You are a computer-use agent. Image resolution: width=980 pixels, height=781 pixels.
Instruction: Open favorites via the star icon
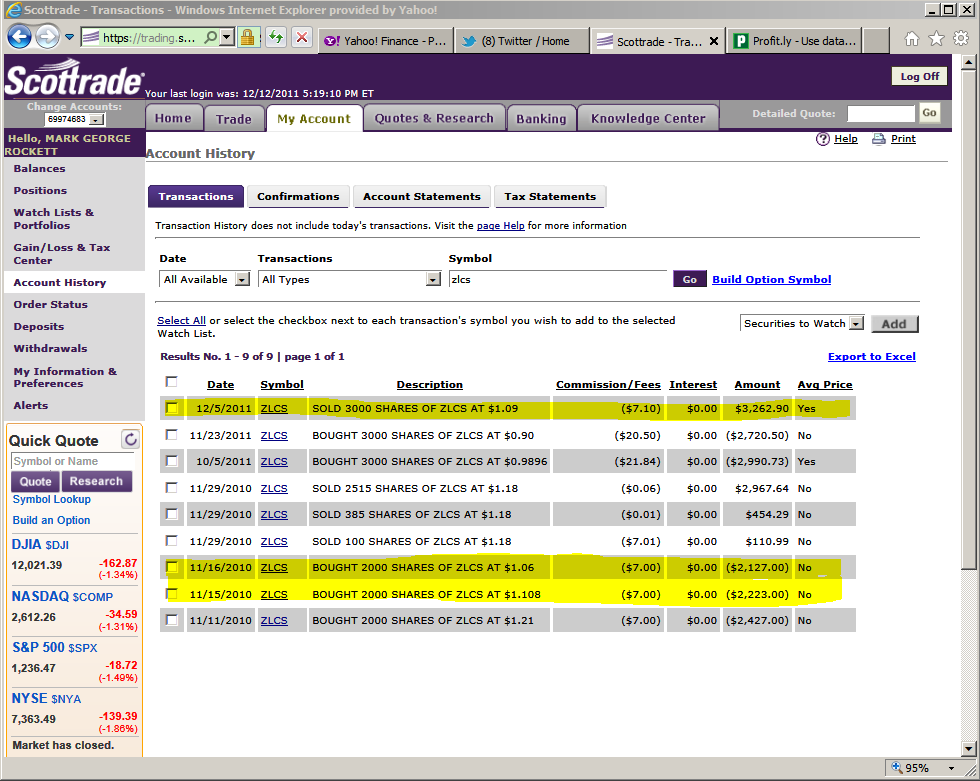click(x=936, y=39)
